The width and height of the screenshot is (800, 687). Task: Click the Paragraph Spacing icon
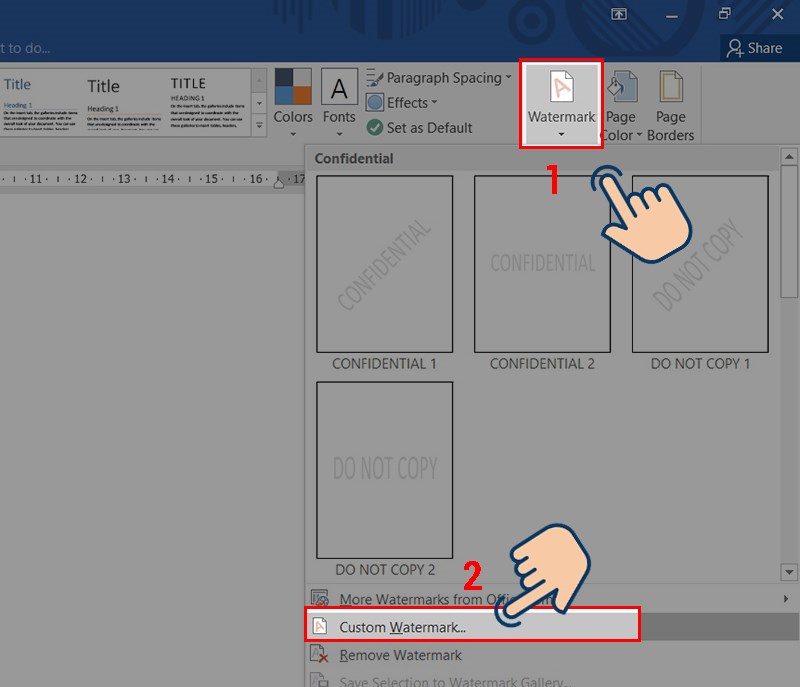[374, 78]
